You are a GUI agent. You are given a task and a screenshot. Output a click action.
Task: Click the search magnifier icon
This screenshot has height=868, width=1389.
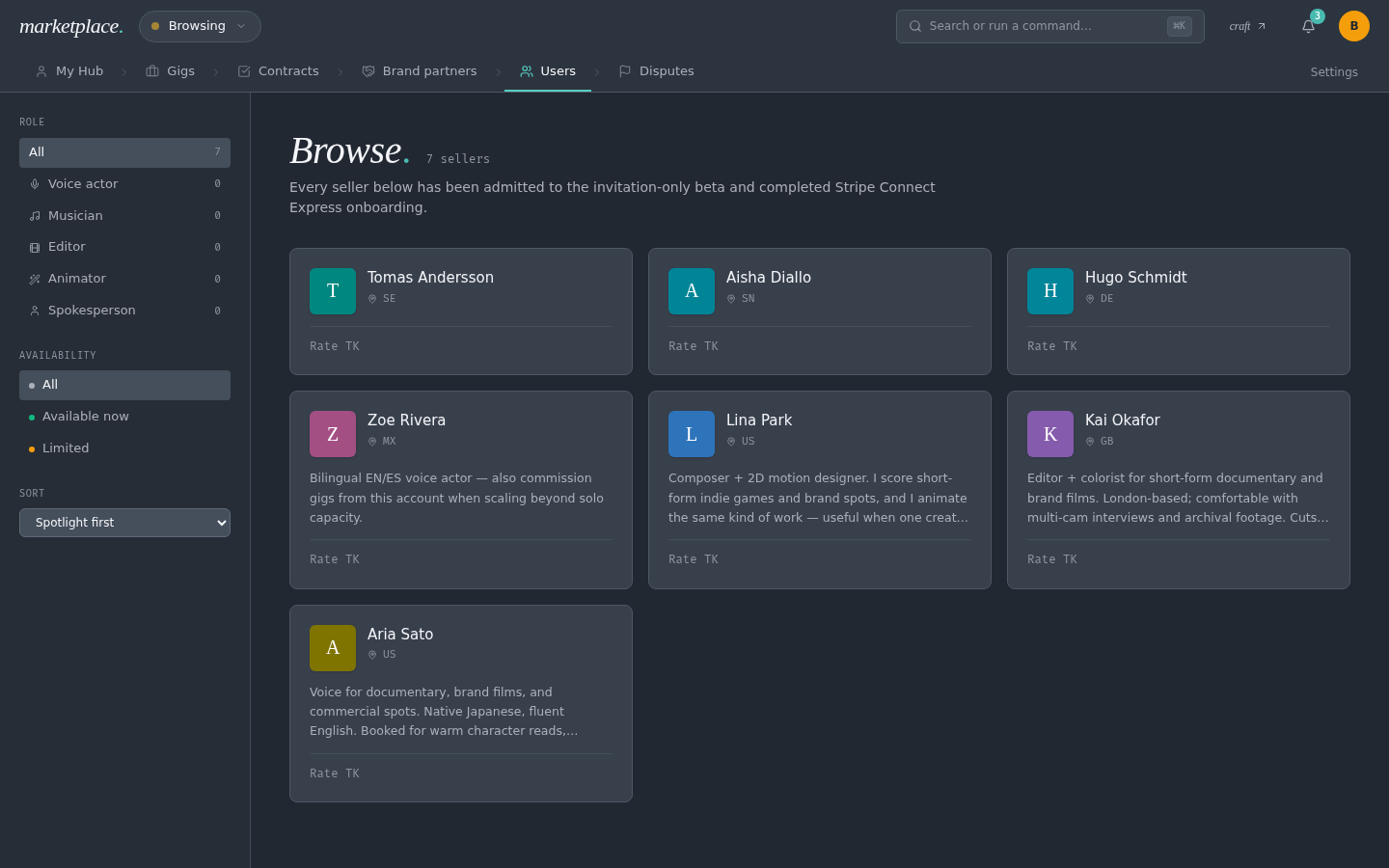[915, 26]
